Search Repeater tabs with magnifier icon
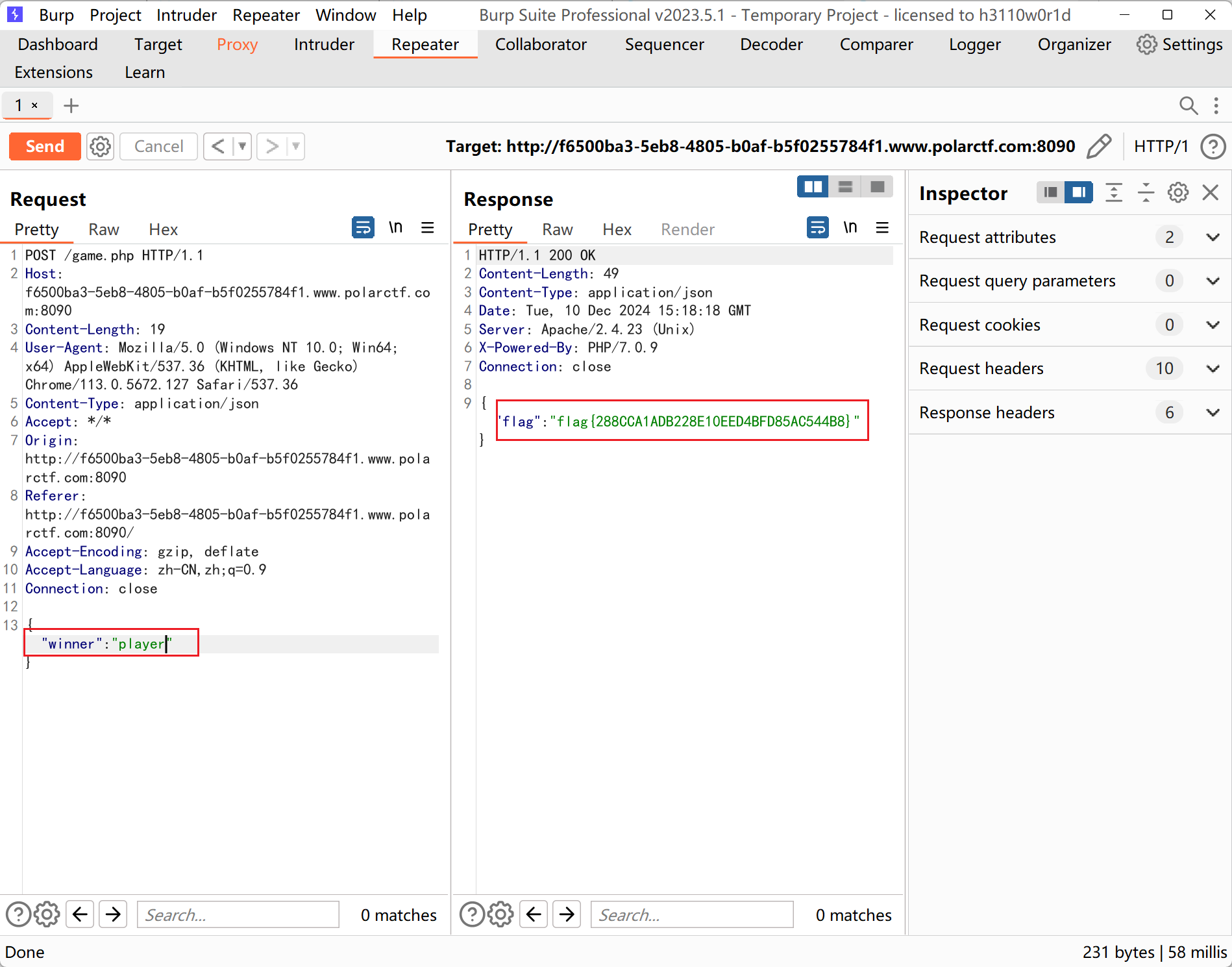Image resolution: width=1232 pixels, height=967 pixels. click(x=1188, y=105)
